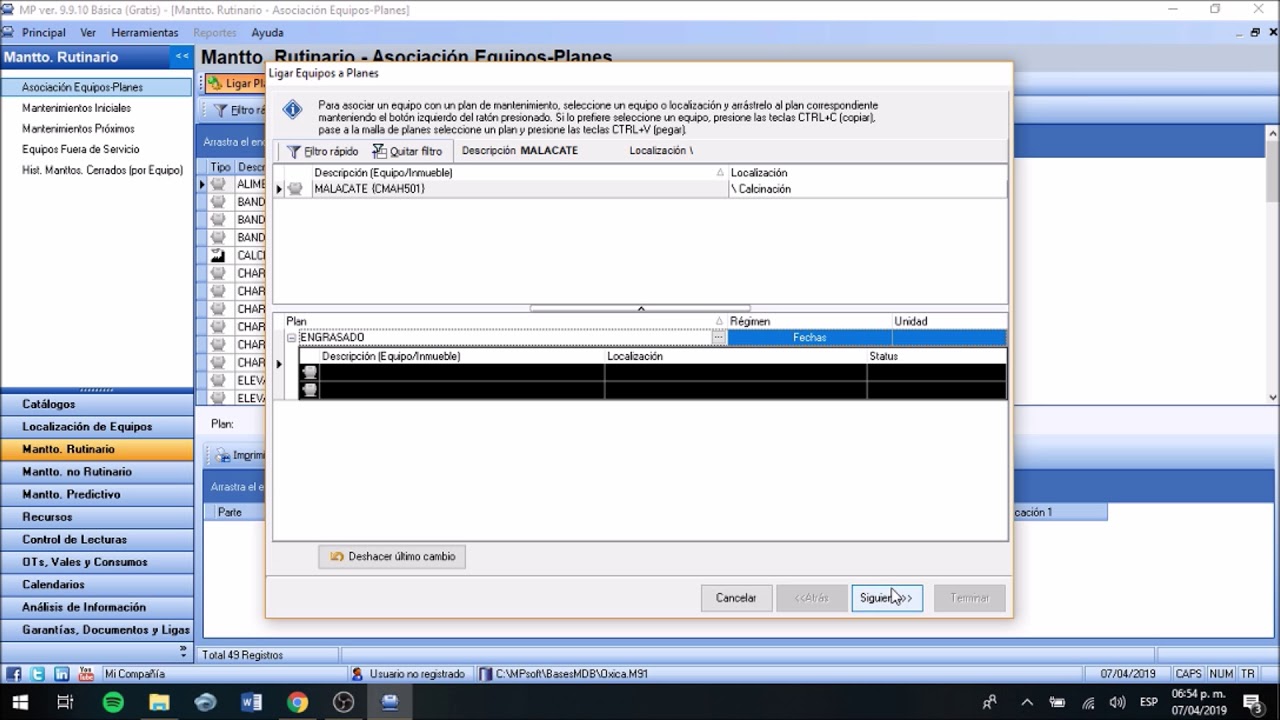Open Garantías, Documentos y Ligas module
The image size is (1280, 720).
97,630
